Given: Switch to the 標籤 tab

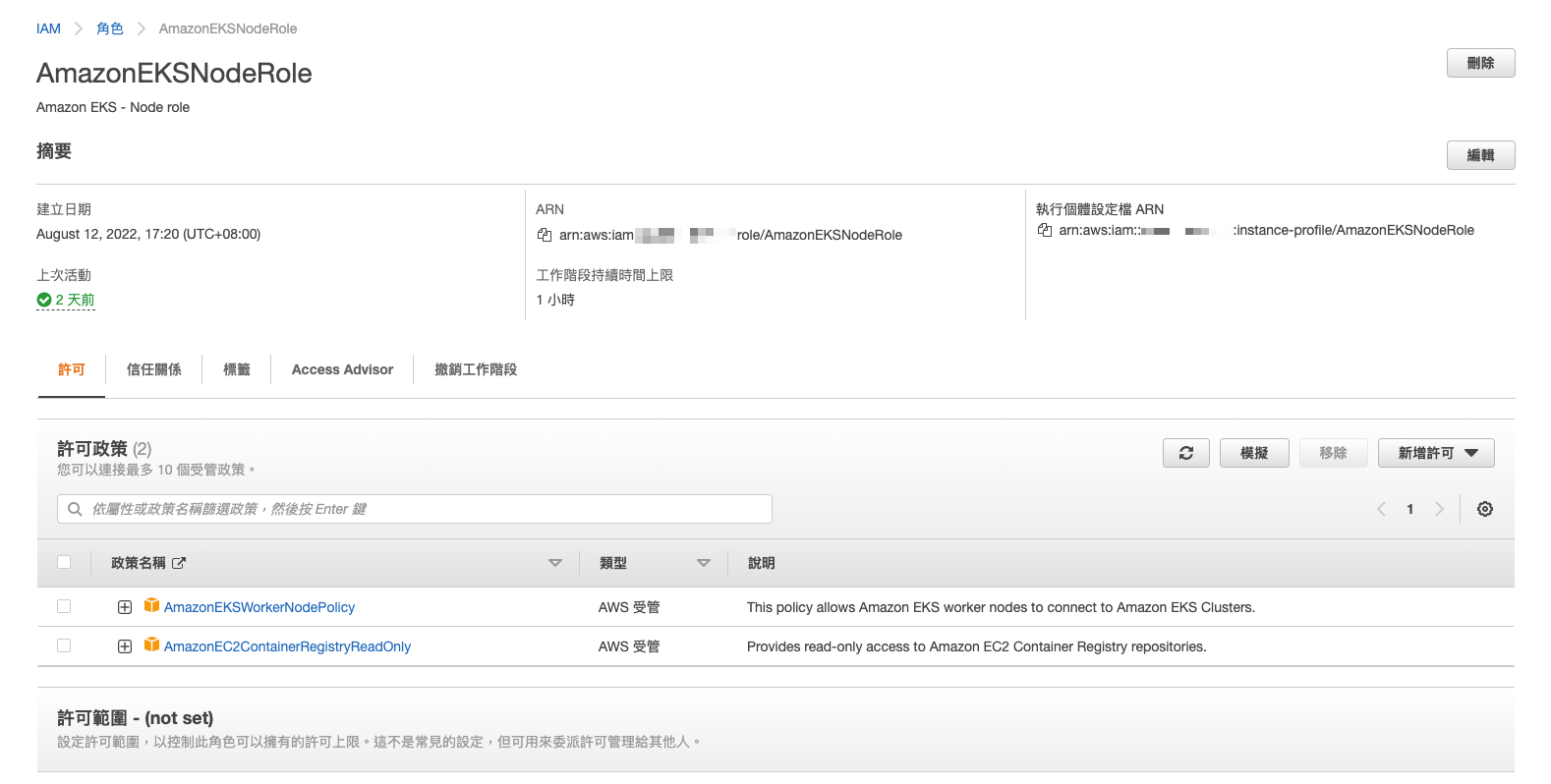Looking at the screenshot, I should pyautogui.click(x=237, y=369).
